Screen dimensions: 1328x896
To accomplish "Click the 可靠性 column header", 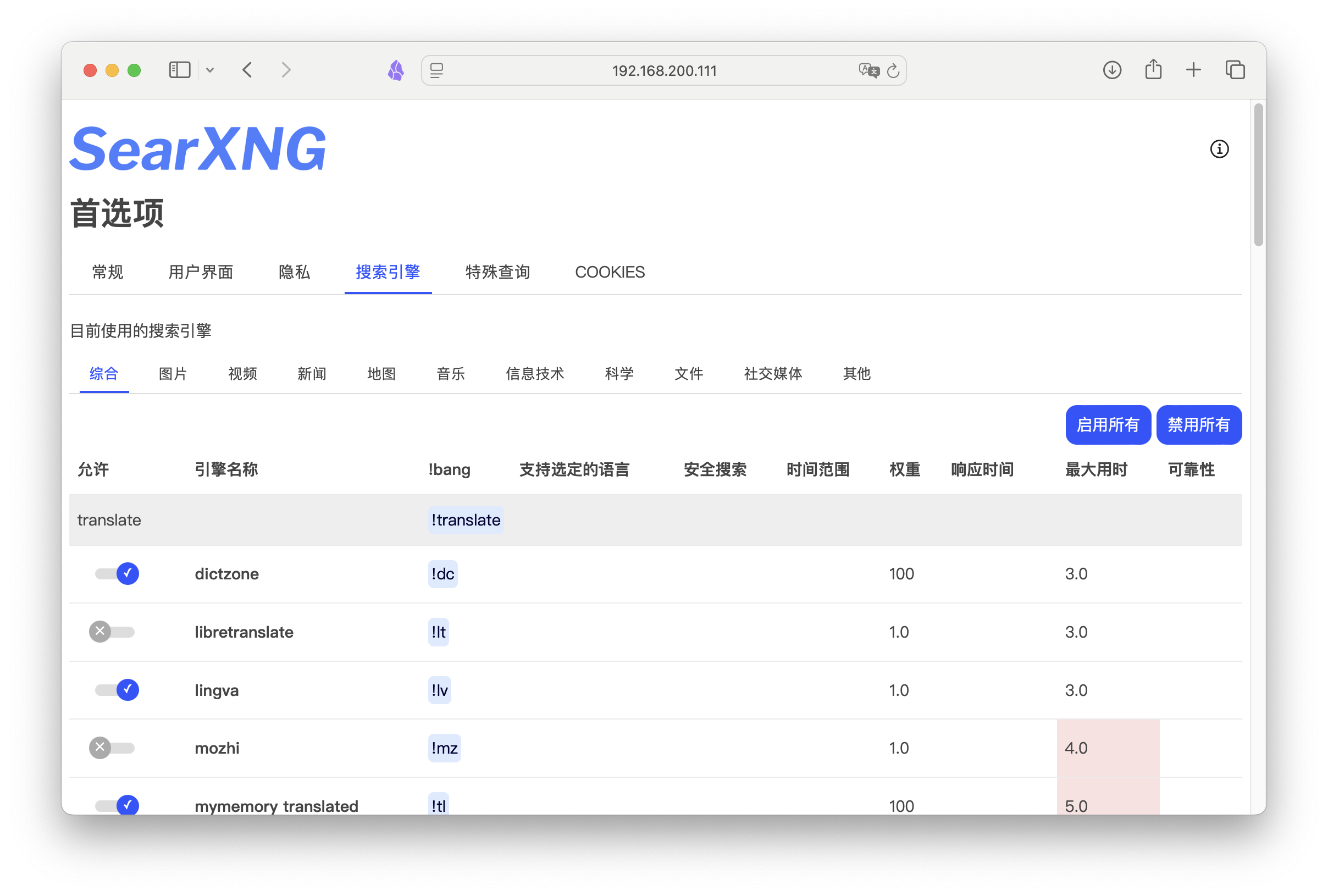I will (1191, 470).
